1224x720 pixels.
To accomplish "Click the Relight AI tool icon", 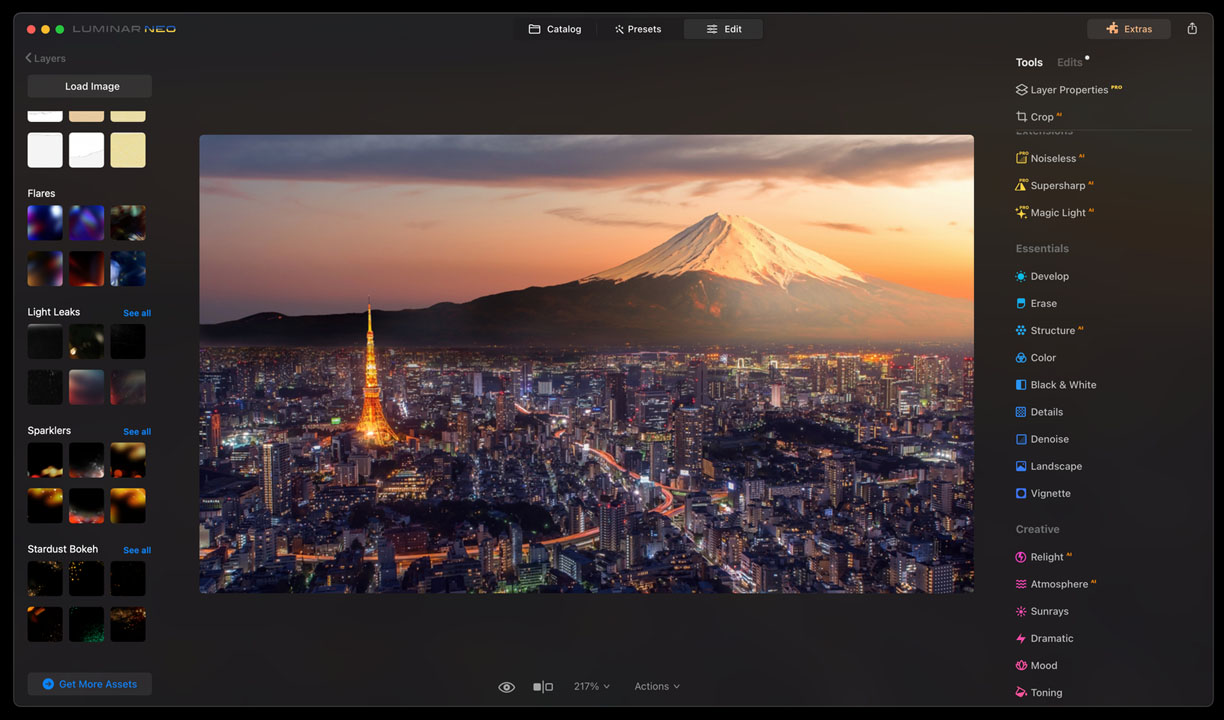I will pos(1021,557).
